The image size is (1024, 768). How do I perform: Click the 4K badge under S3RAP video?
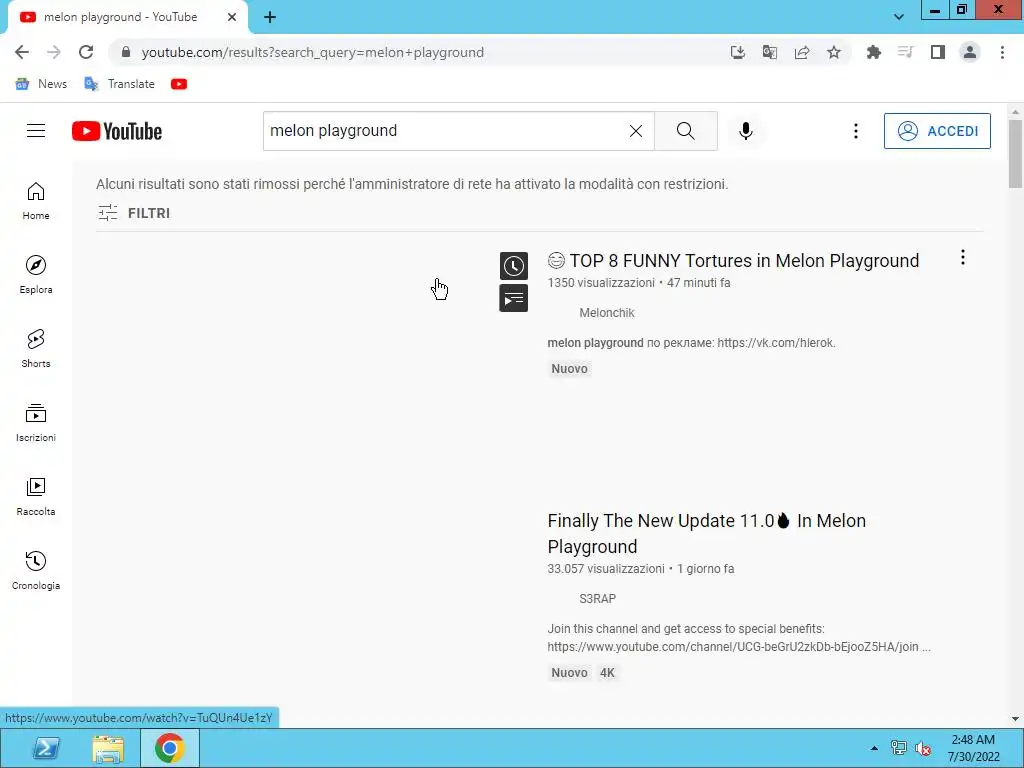tap(607, 673)
